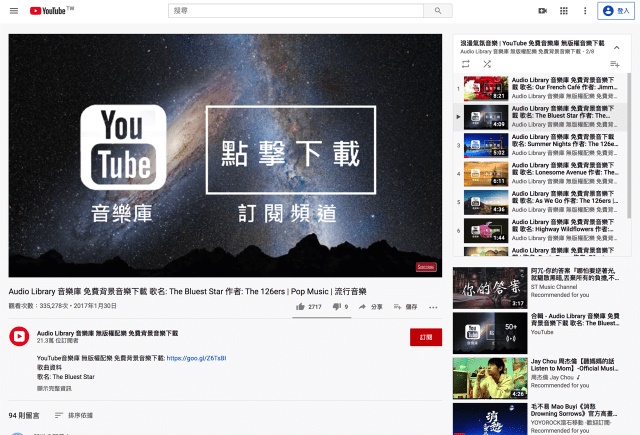Screen dimensions: 640x435
Task: Play Lonesome Avenue playlist item
Action: [540, 173]
